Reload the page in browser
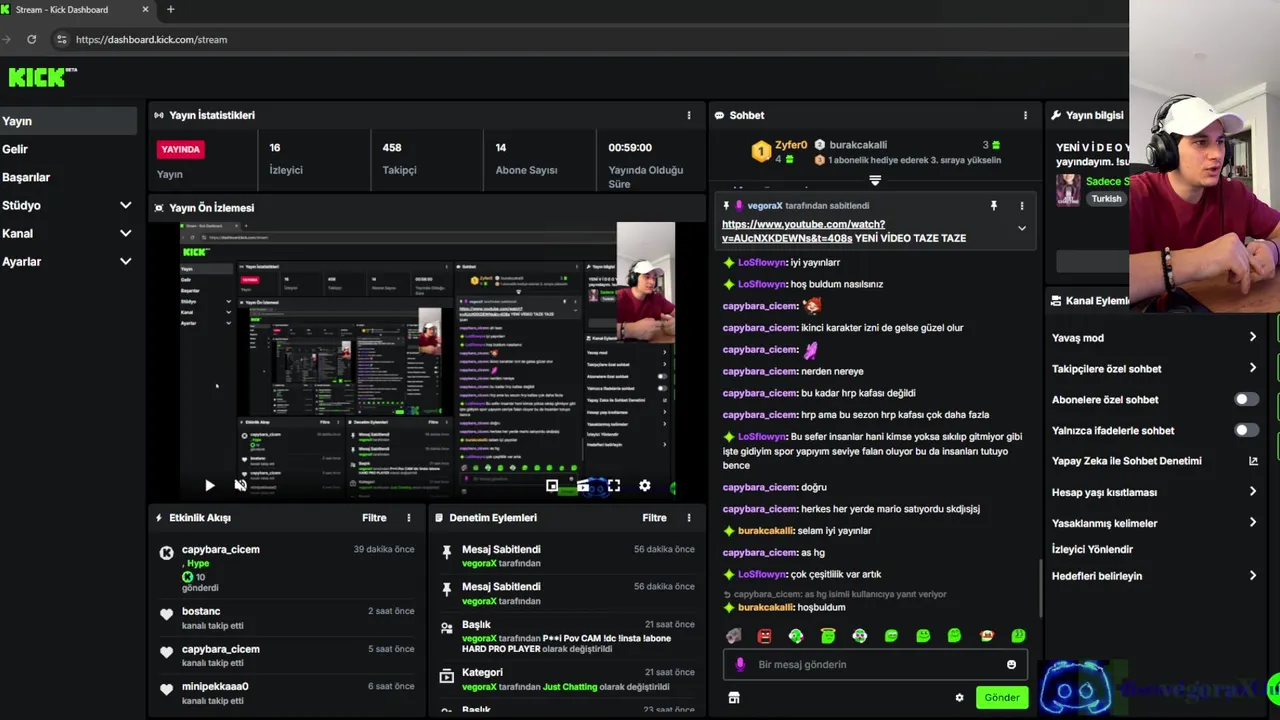Image resolution: width=1280 pixels, height=720 pixels. (x=32, y=39)
